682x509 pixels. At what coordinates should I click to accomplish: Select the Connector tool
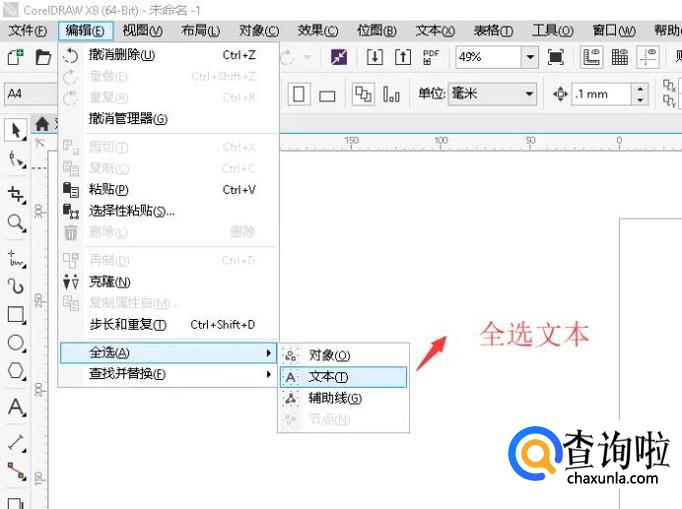[17, 471]
